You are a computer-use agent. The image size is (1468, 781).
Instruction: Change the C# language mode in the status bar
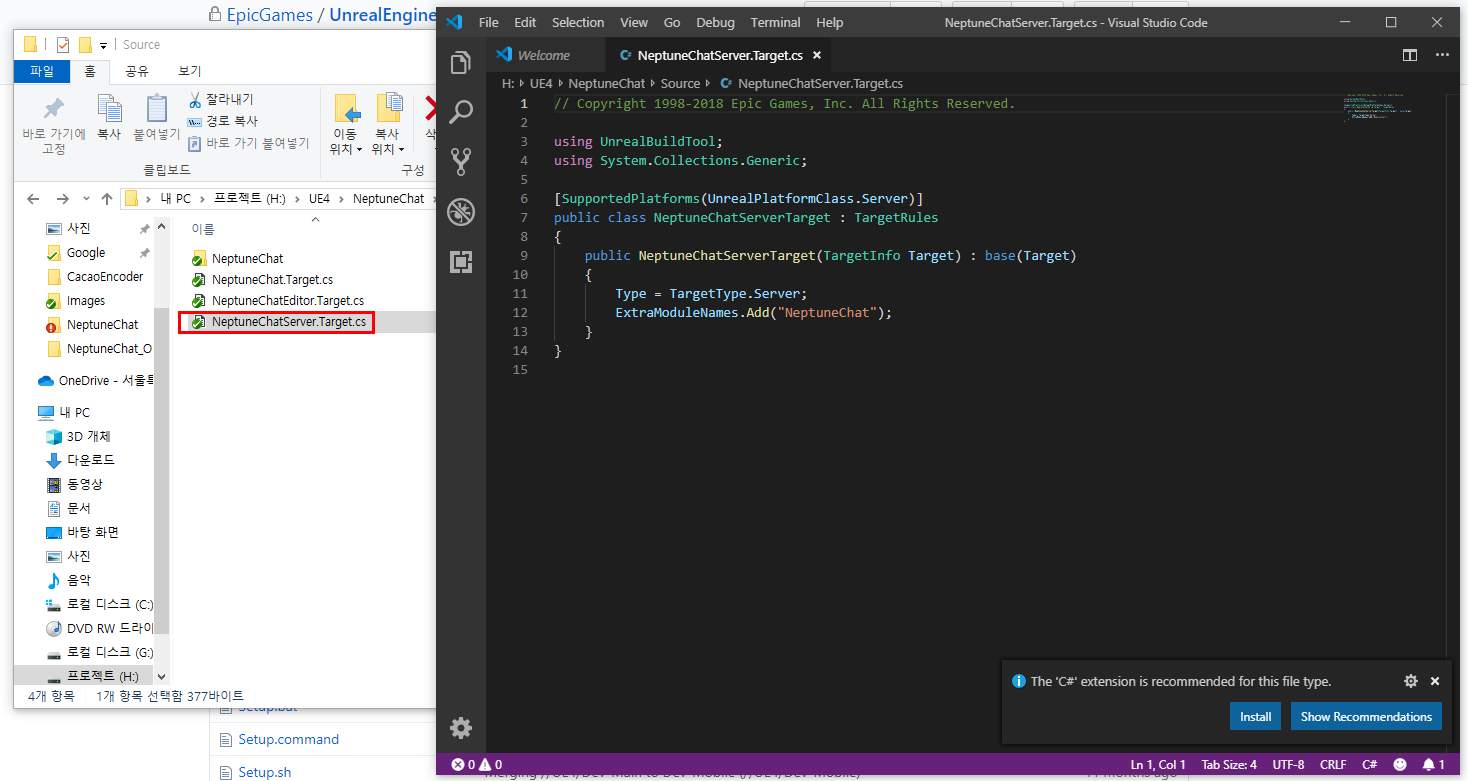[x=1369, y=764]
